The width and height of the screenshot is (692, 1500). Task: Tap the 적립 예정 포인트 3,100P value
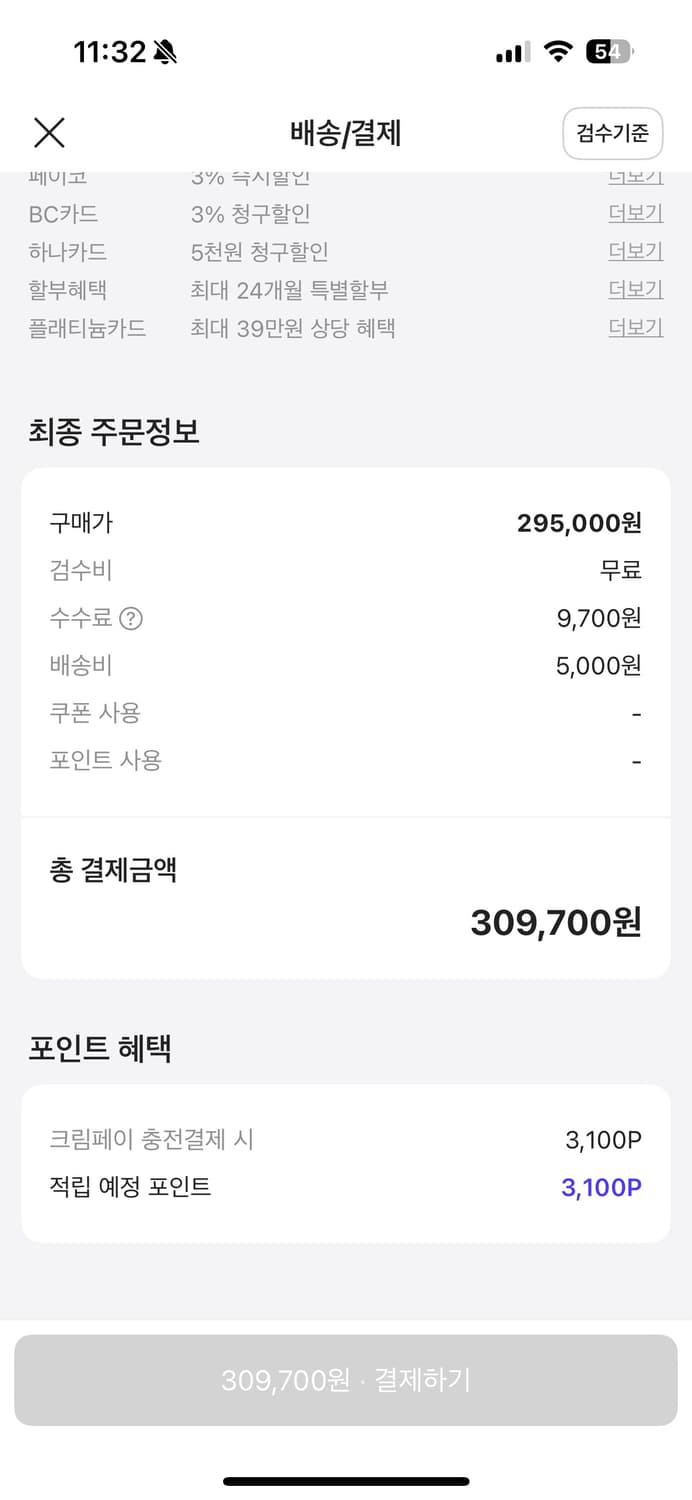[599, 1187]
